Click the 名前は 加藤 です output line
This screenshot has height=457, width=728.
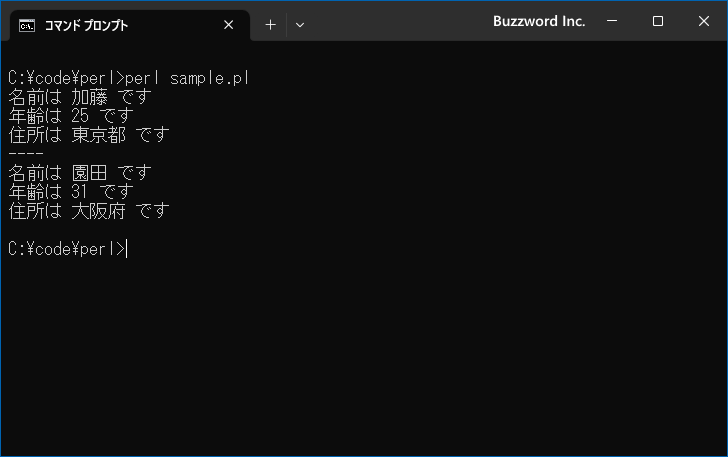[80, 97]
